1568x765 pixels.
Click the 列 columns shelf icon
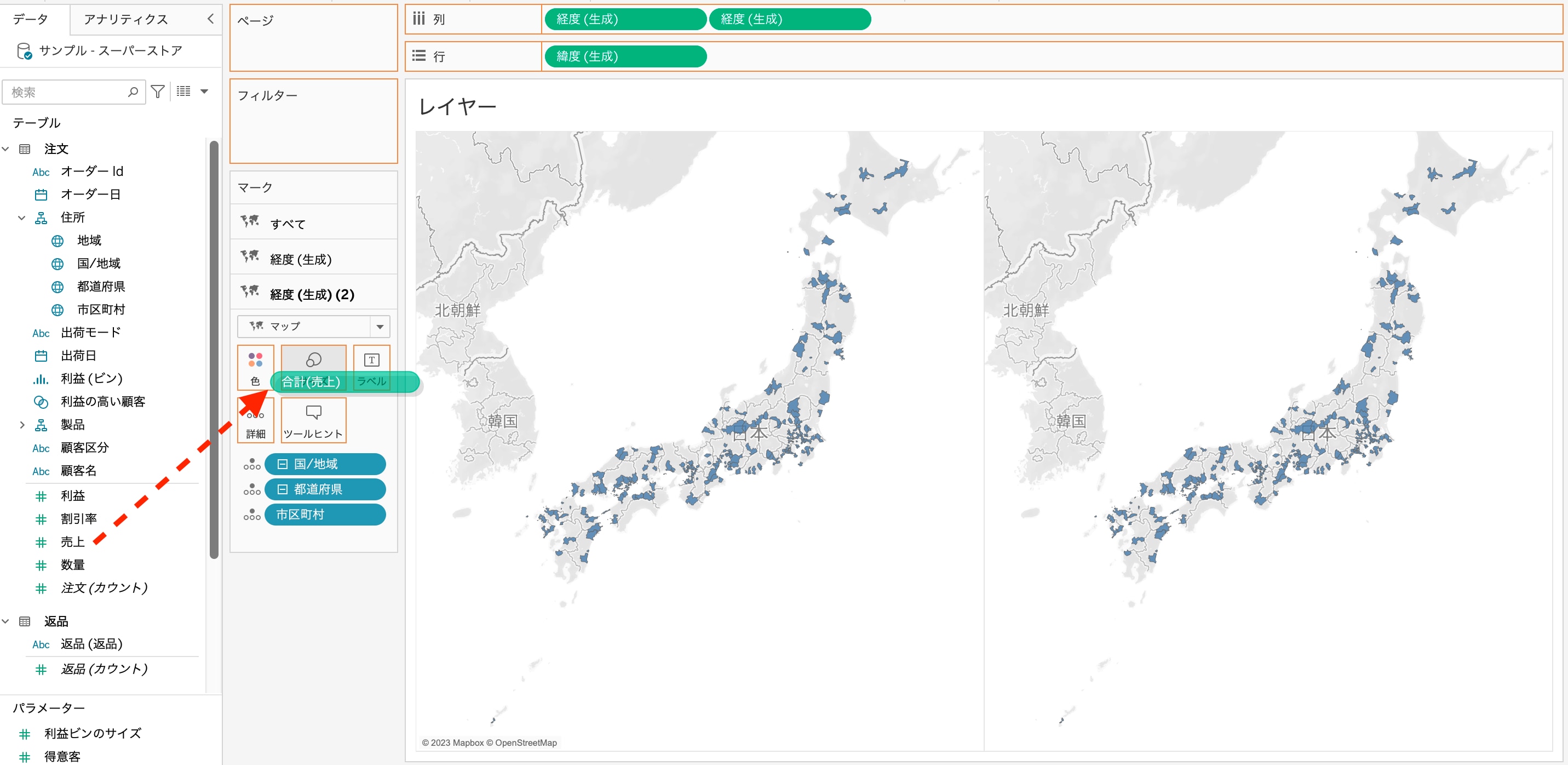pyautogui.click(x=419, y=19)
